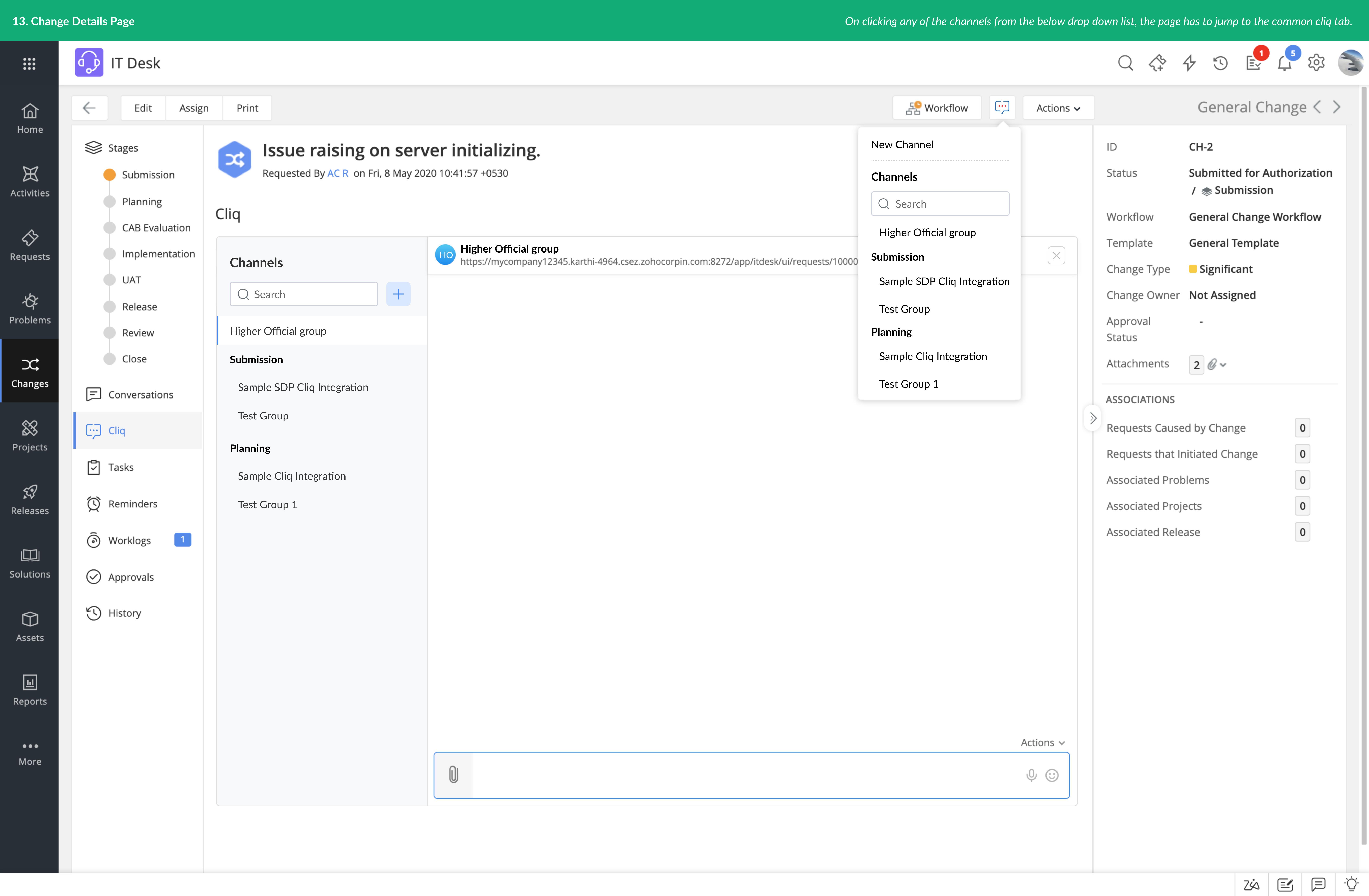This screenshot has height=896, width=1369.
Task: Expand the attachments dropdown arrow
Action: pos(1223,365)
